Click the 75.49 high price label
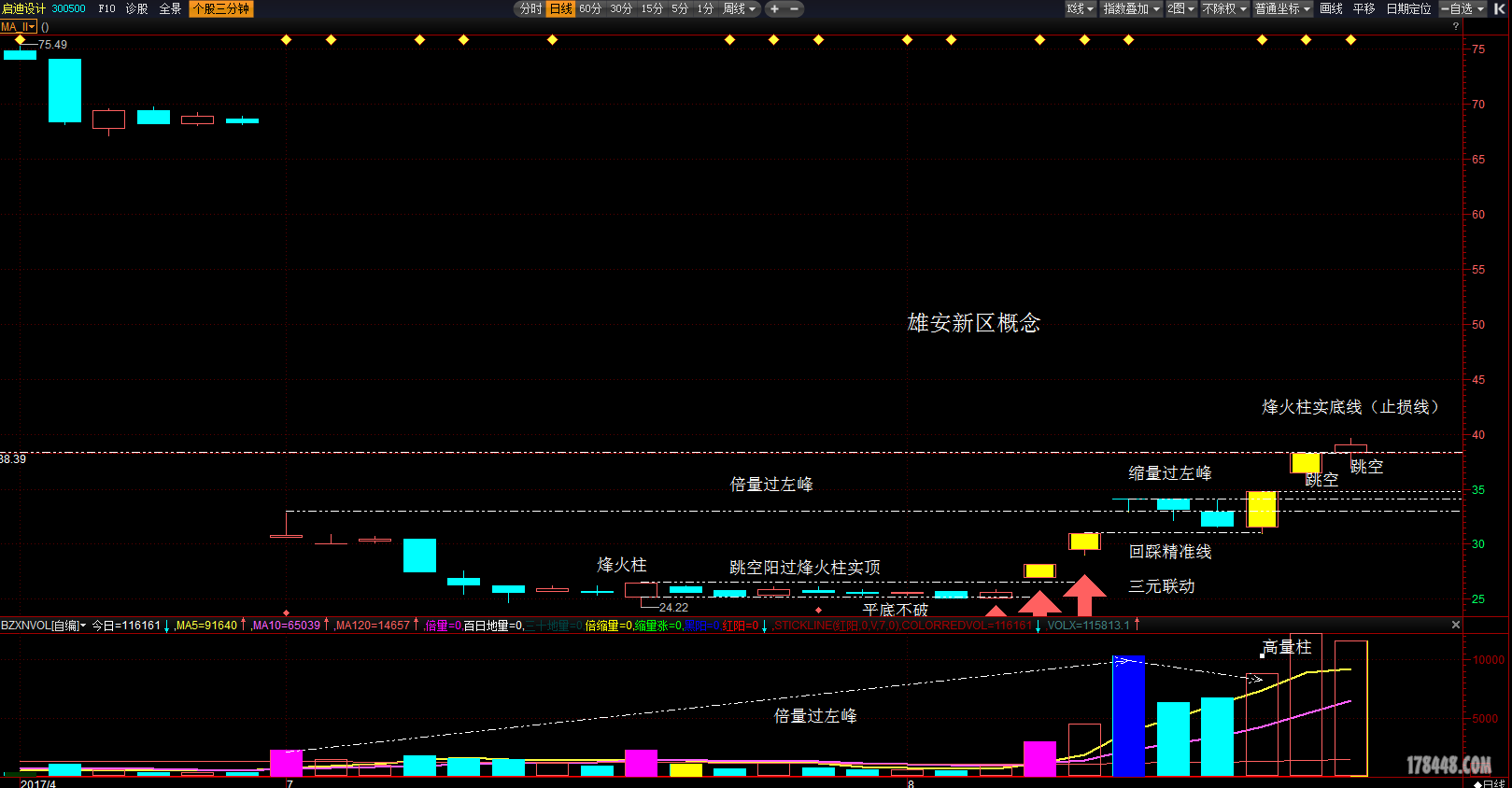The width and height of the screenshot is (1512, 788). pyautogui.click(x=52, y=45)
